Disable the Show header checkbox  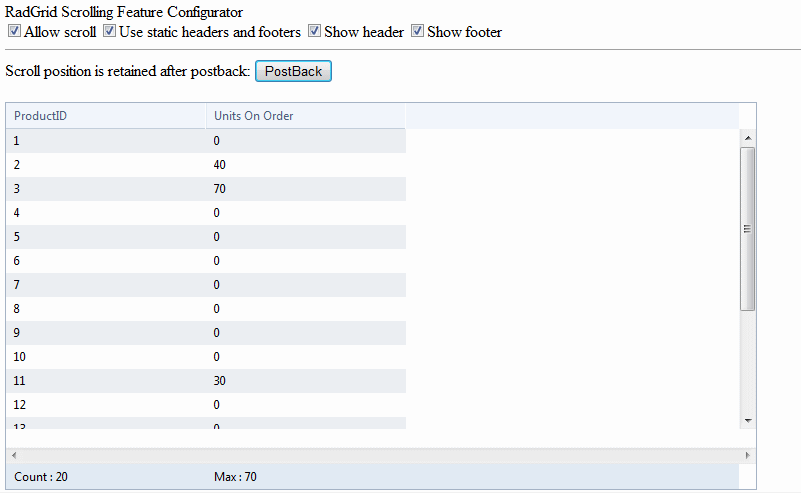point(315,32)
